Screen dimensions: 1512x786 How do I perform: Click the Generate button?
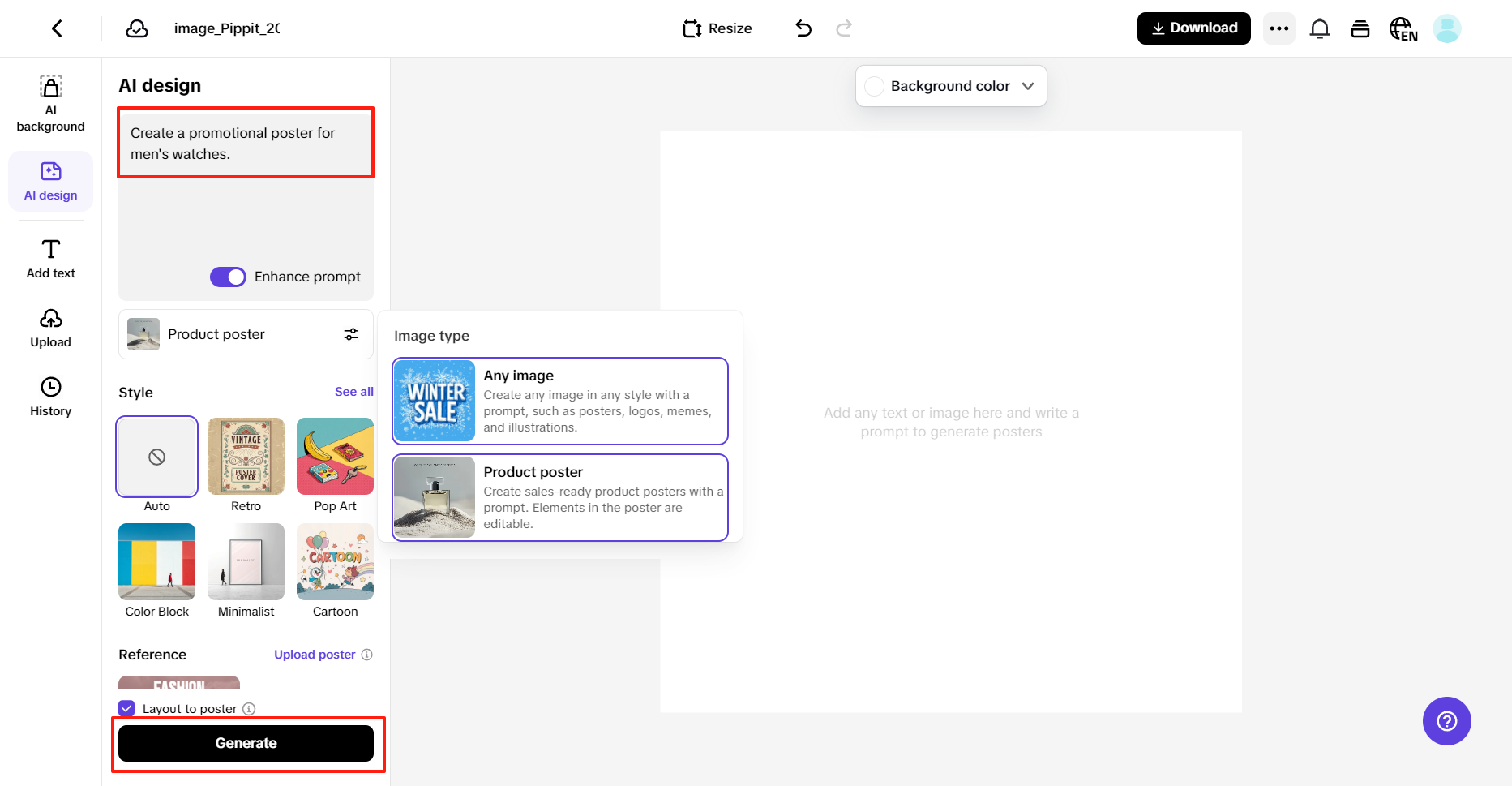click(246, 743)
